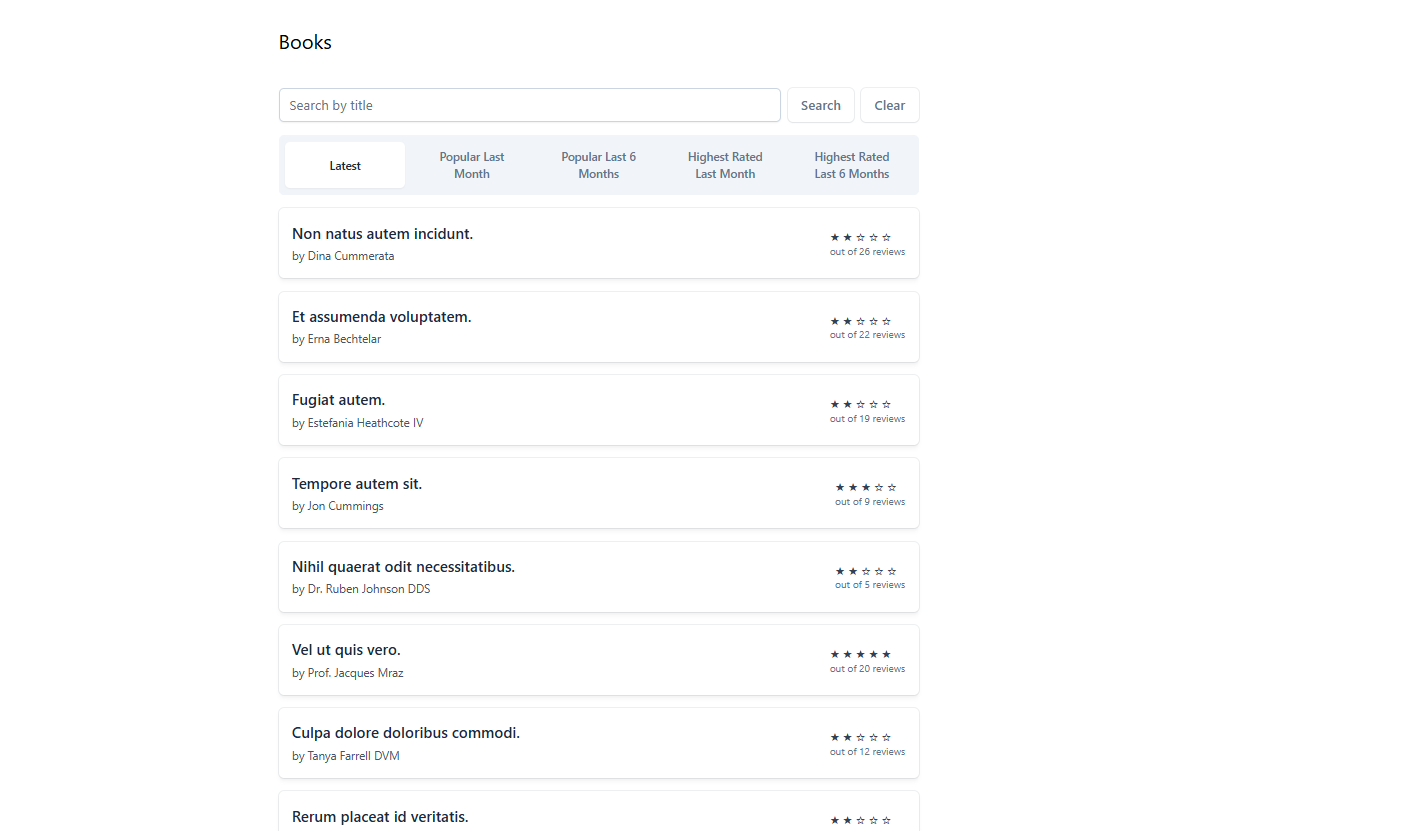The image size is (1427, 831).
Task: Open book 'Culpa dolore doloribus commodi.'
Action: tap(406, 733)
